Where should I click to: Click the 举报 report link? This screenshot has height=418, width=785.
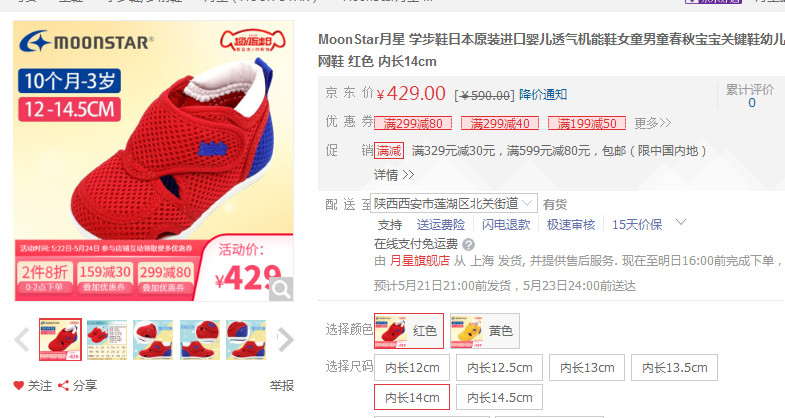[282, 385]
